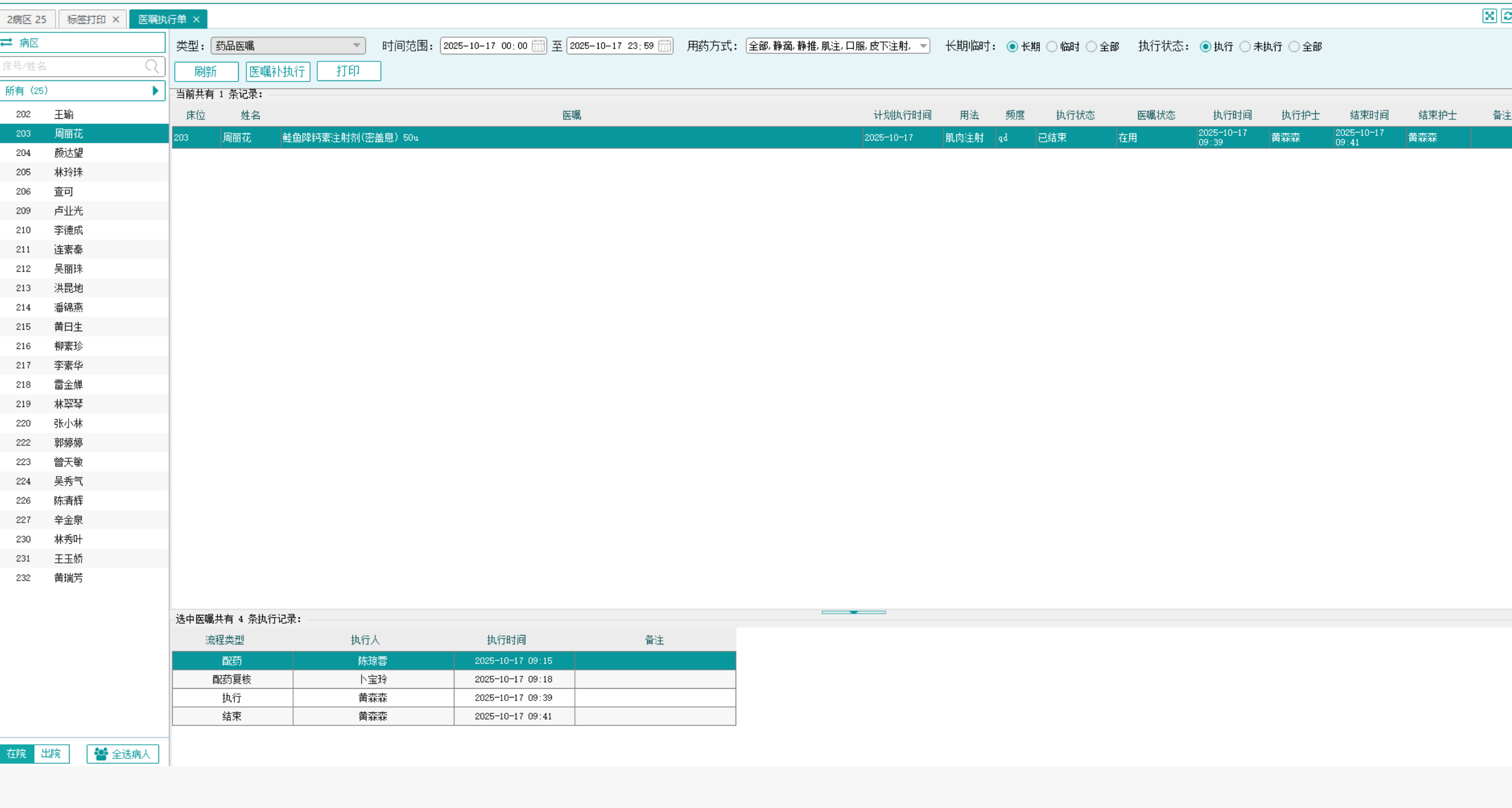Image resolution: width=1512 pixels, height=808 pixels.
Task: Click the ward switch arrows icon
Action: [x=7, y=43]
